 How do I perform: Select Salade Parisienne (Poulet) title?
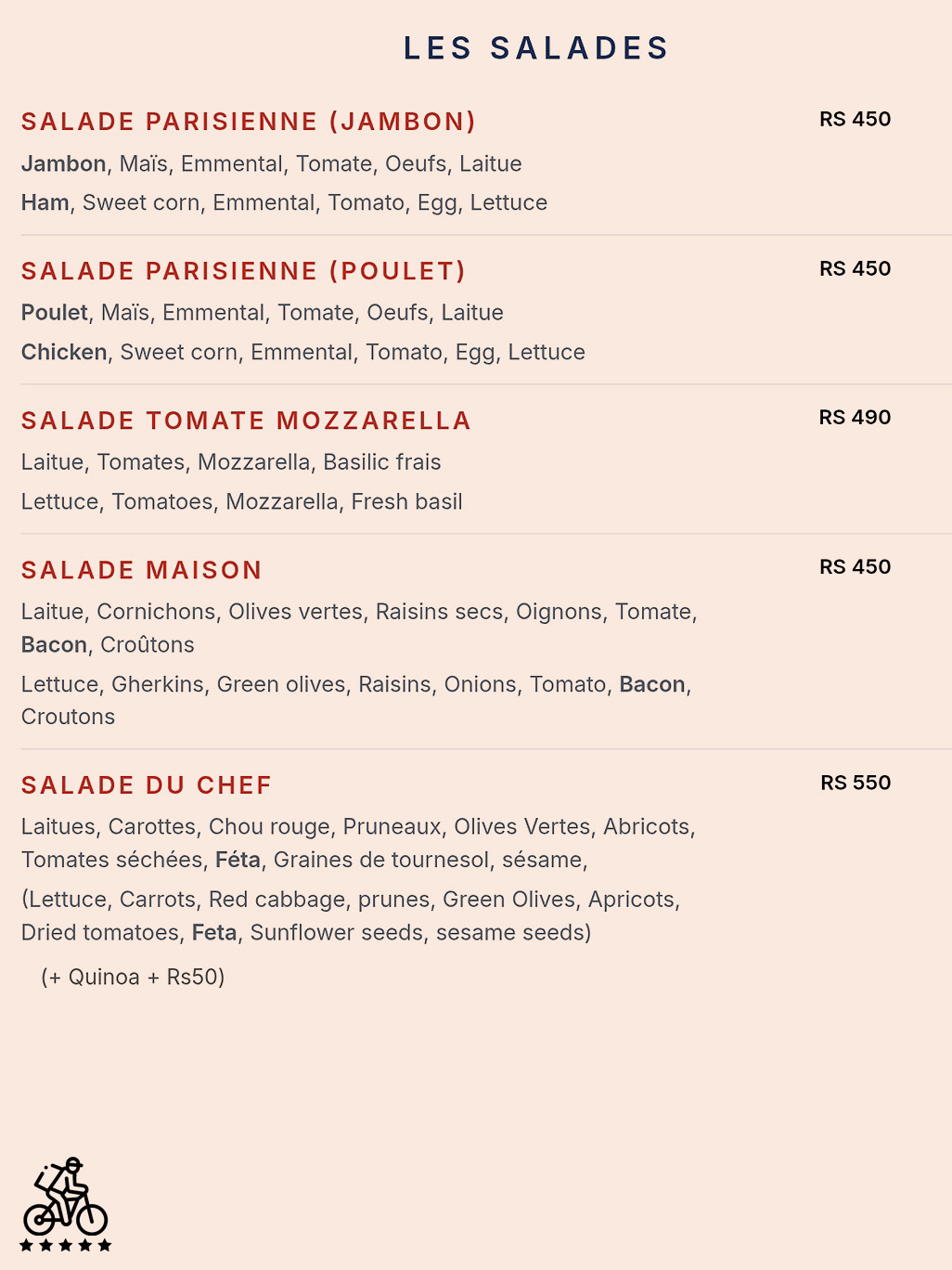click(243, 271)
